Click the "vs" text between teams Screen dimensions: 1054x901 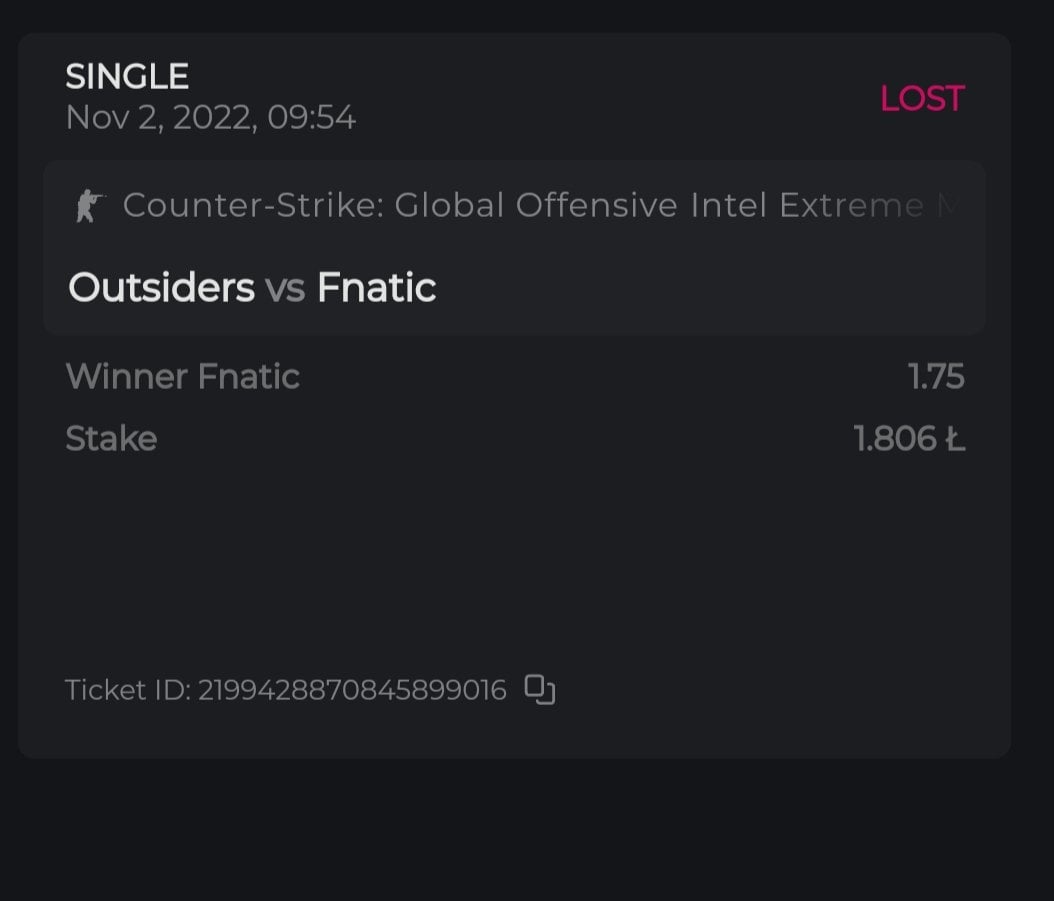pos(285,289)
